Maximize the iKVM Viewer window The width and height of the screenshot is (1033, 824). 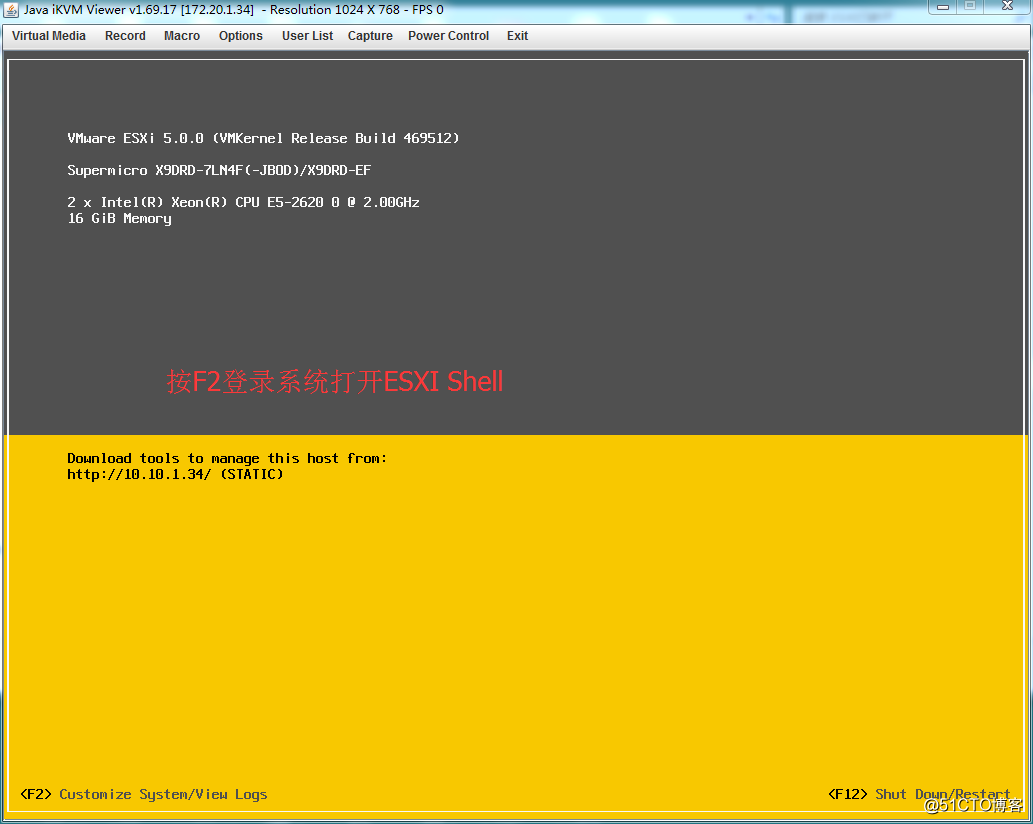pos(970,7)
